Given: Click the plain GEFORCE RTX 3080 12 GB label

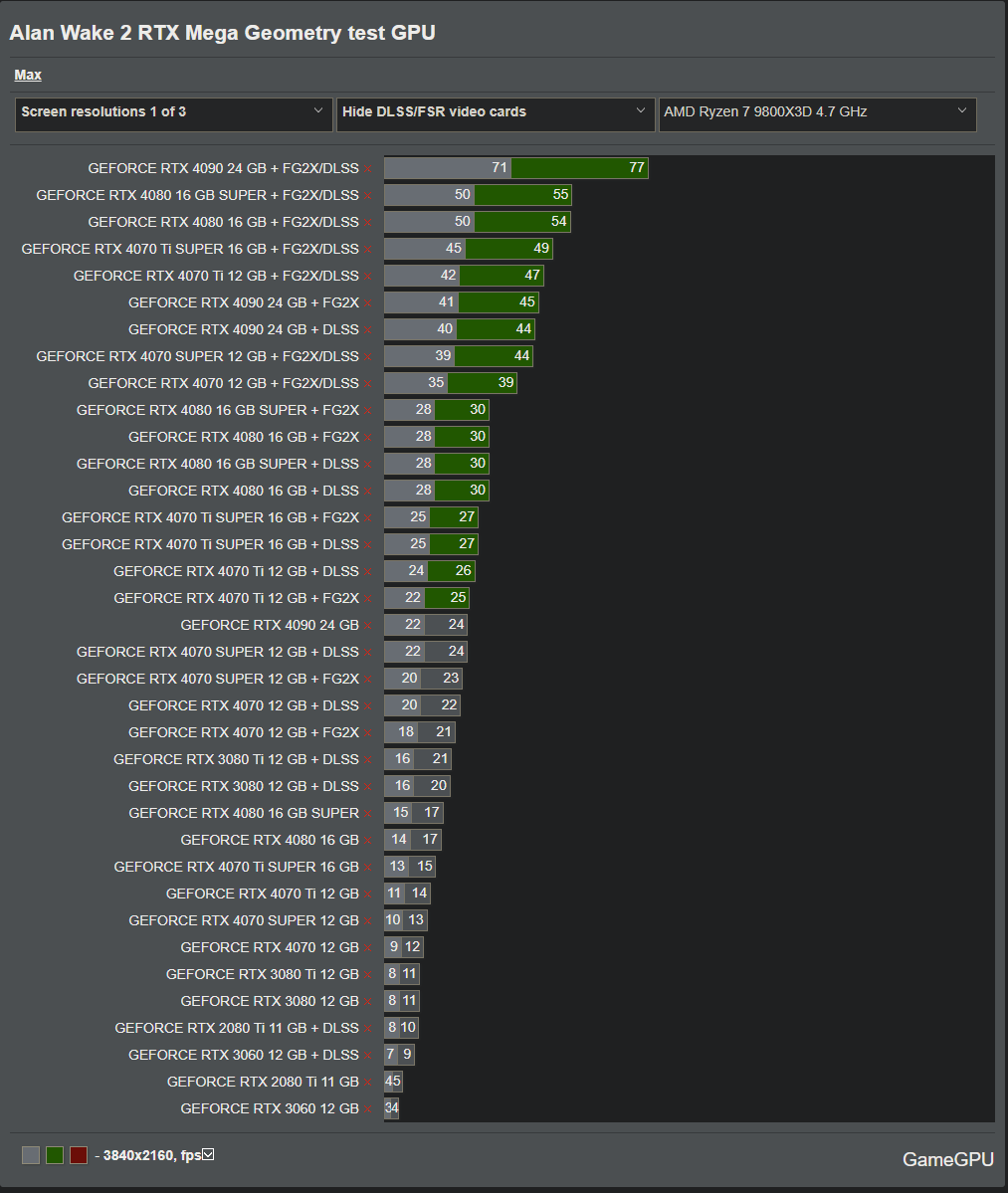Looking at the screenshot, I should click(270, 1001).
